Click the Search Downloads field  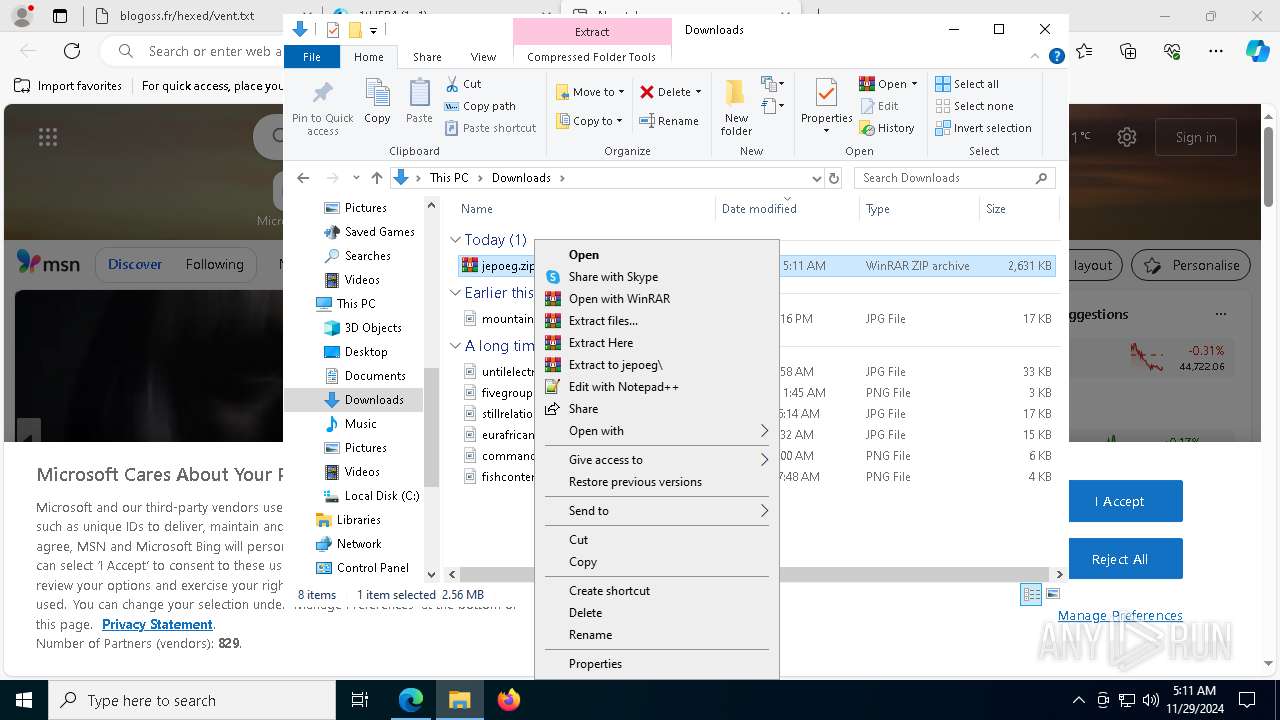[x=954, y=178]
